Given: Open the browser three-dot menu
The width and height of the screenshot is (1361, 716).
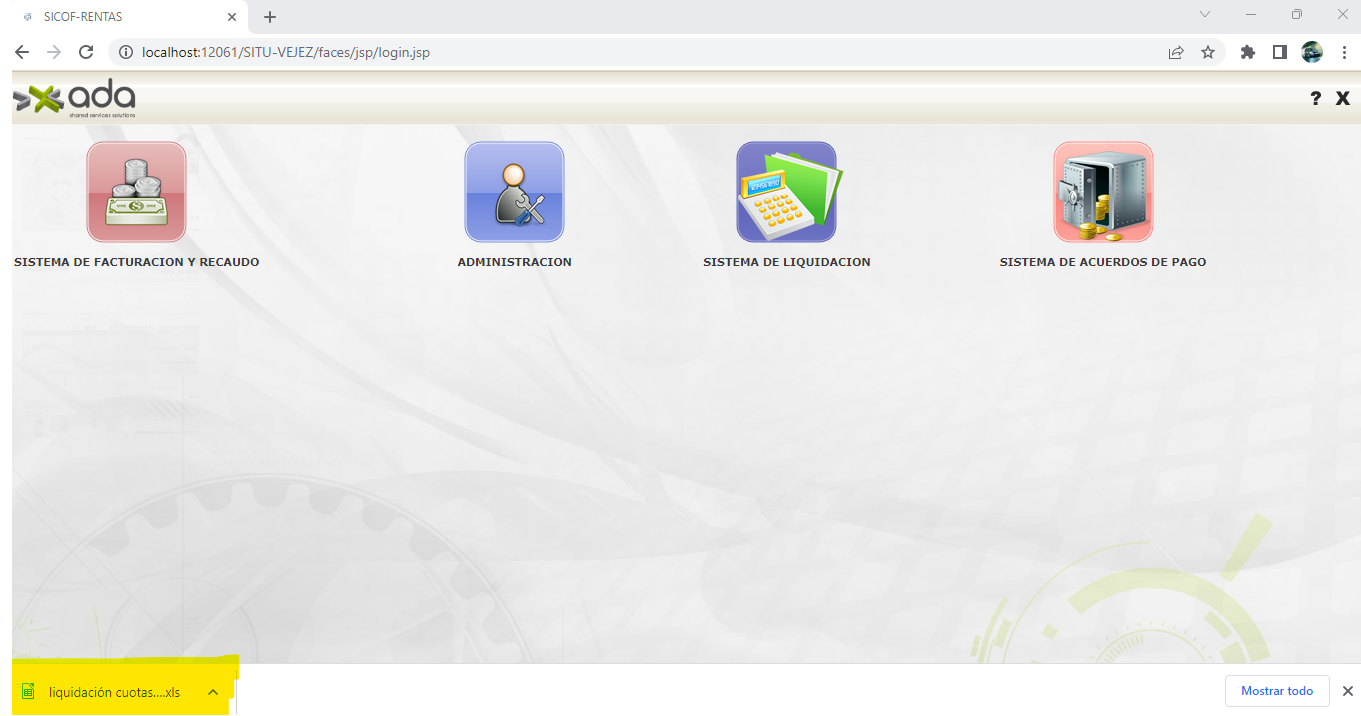Looking at the screenshot, I should tap(1343, 52).
